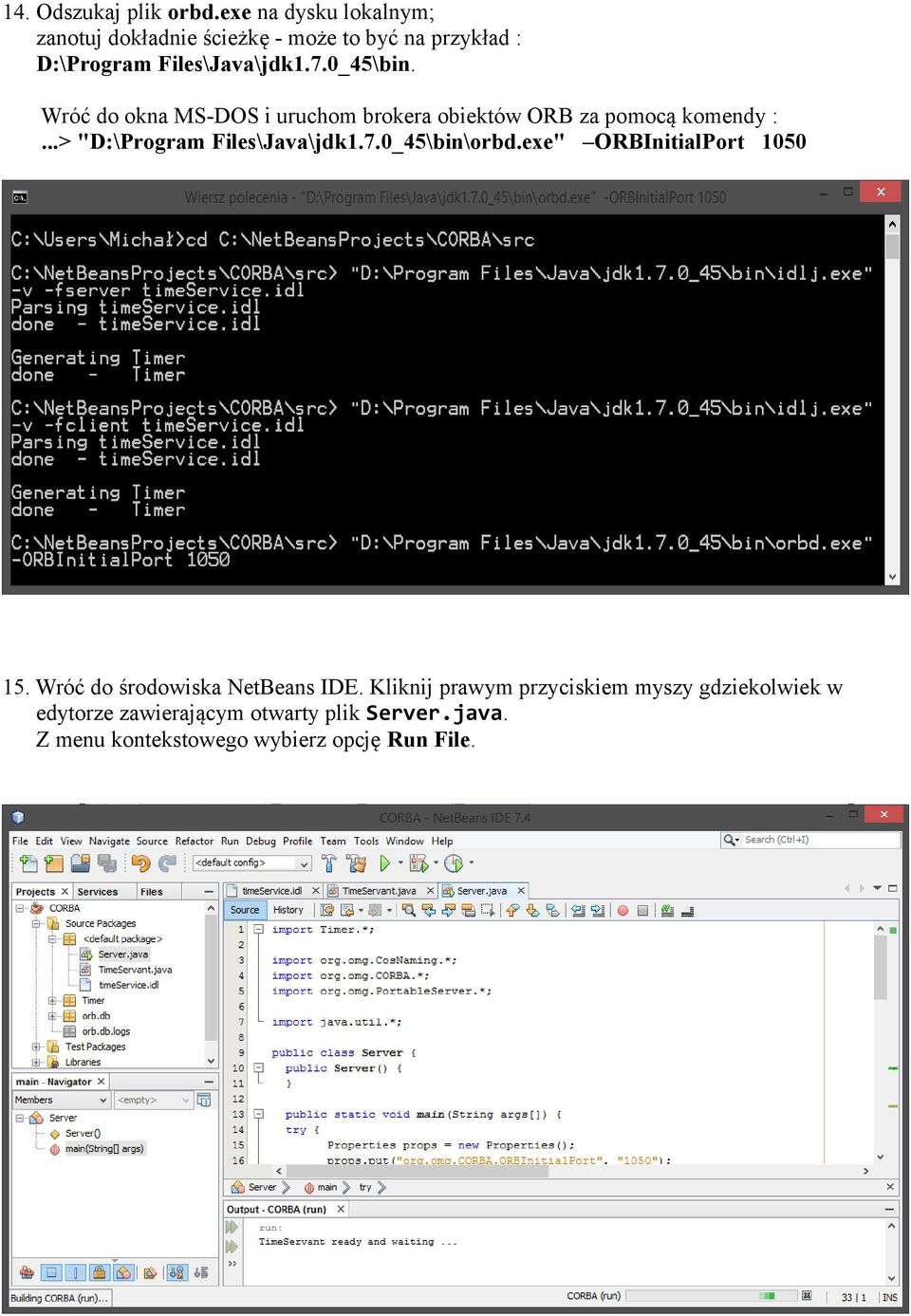Click the Open Project toolbar icon
The height and width of the screenshot is (1316, 911).
pos(81,863)
